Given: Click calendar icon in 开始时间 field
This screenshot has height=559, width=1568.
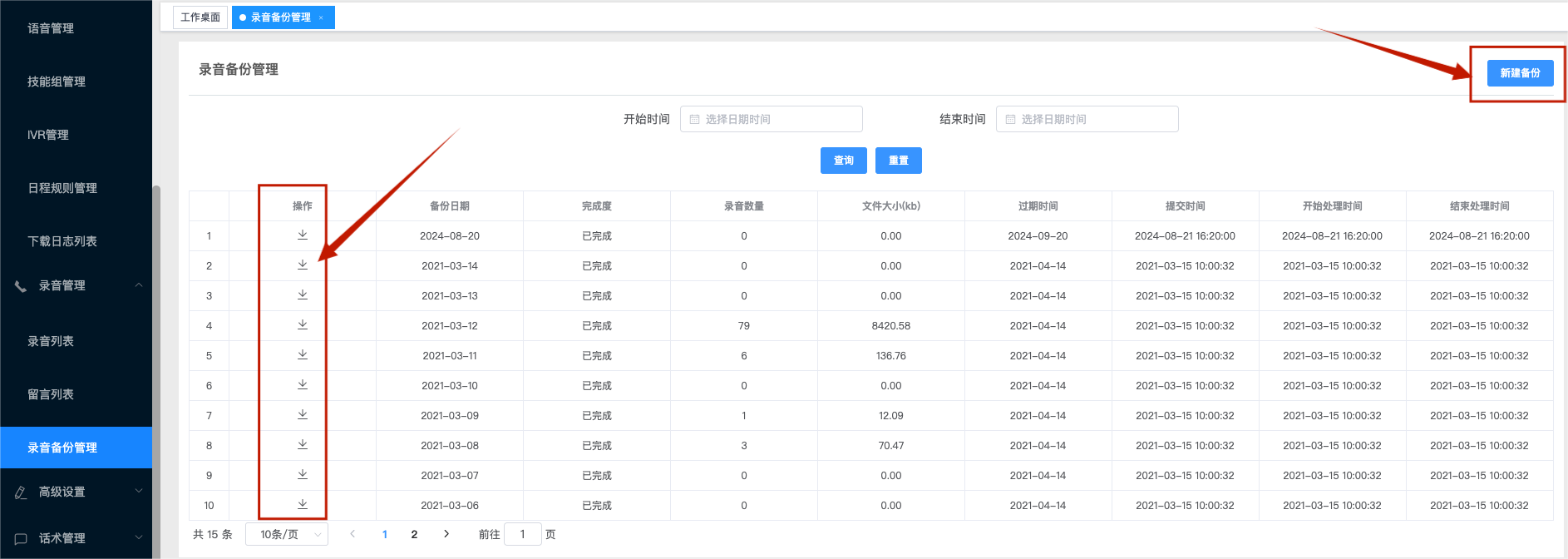Looking at the screenshot, I should tap(694, 119).
